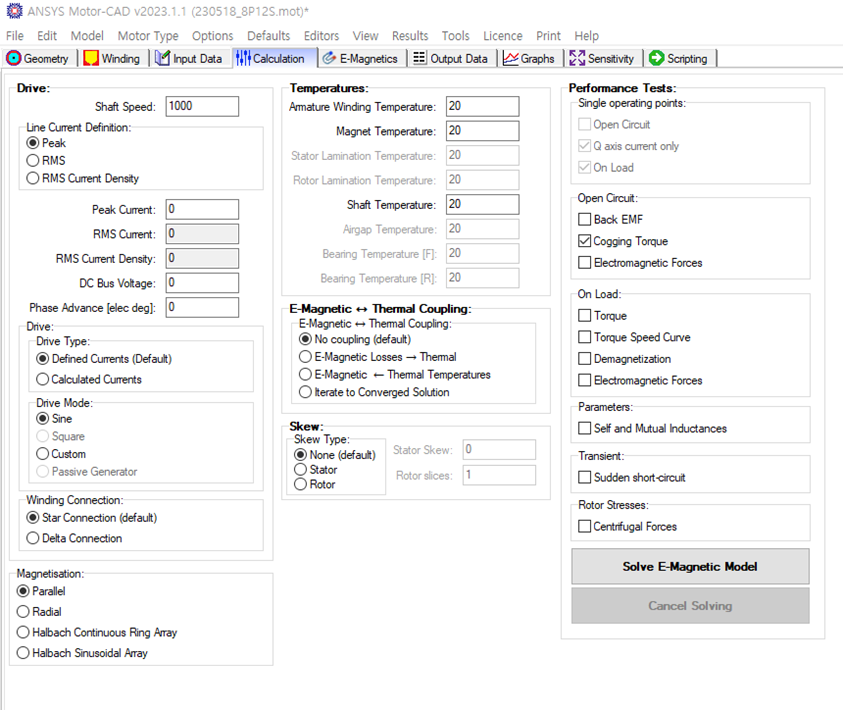Enable On Load Torque checkbox
This screenshot has width=843, height=710.
coord(584,315)
